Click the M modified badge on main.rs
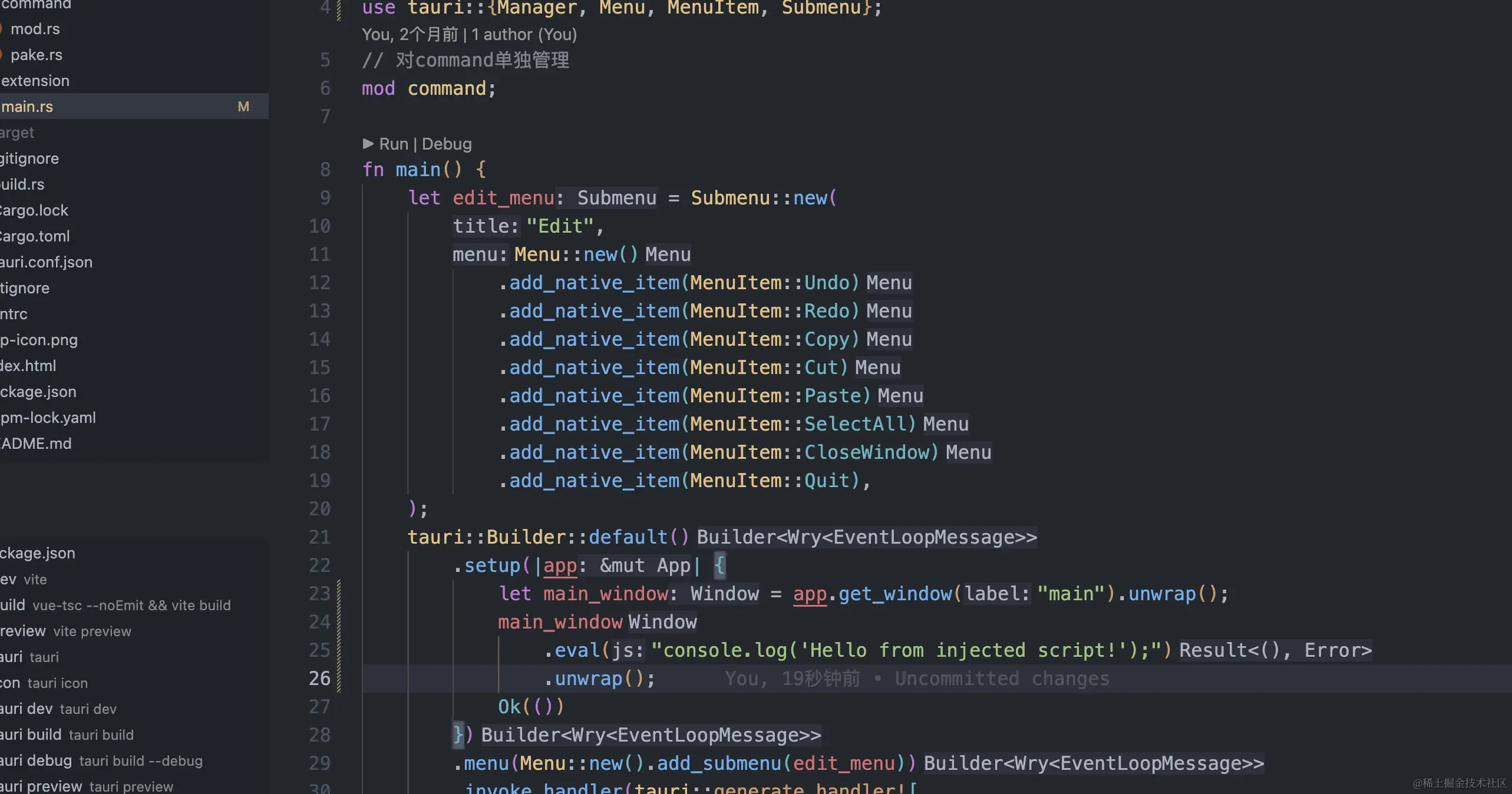The image size is (1512, 794). 243,107
